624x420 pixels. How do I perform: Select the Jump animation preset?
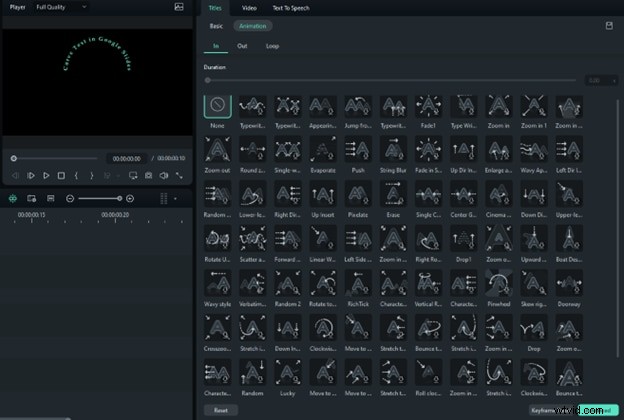click(359, 107)
